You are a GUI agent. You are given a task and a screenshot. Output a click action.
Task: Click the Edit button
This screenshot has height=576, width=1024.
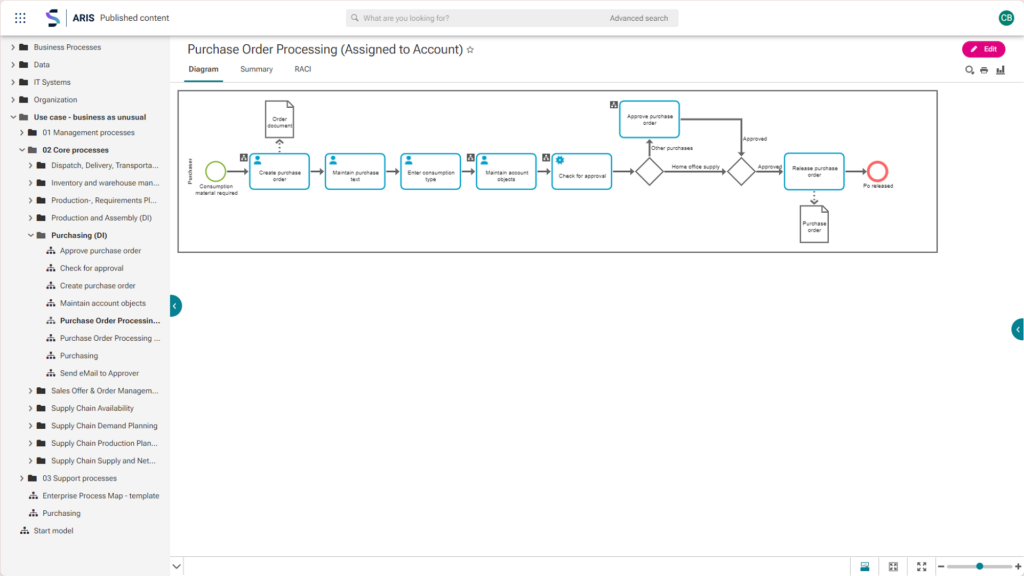[984, 48]
